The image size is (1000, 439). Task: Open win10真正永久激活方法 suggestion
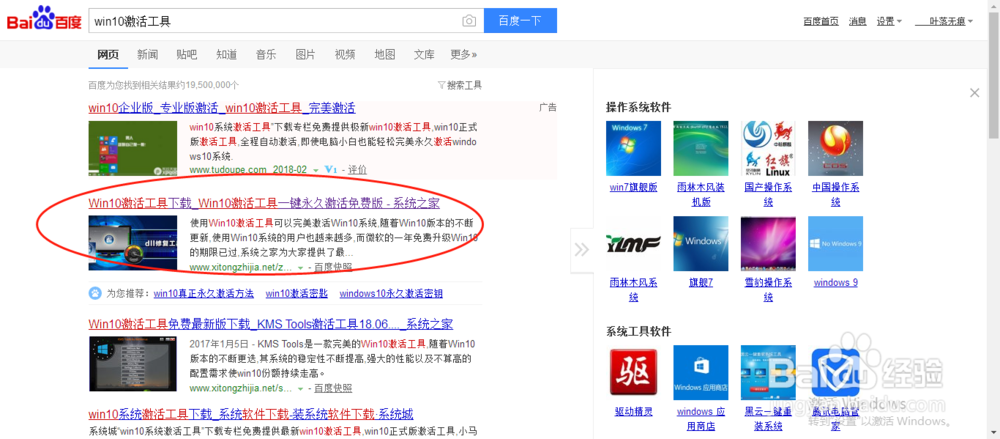point(204,294)
